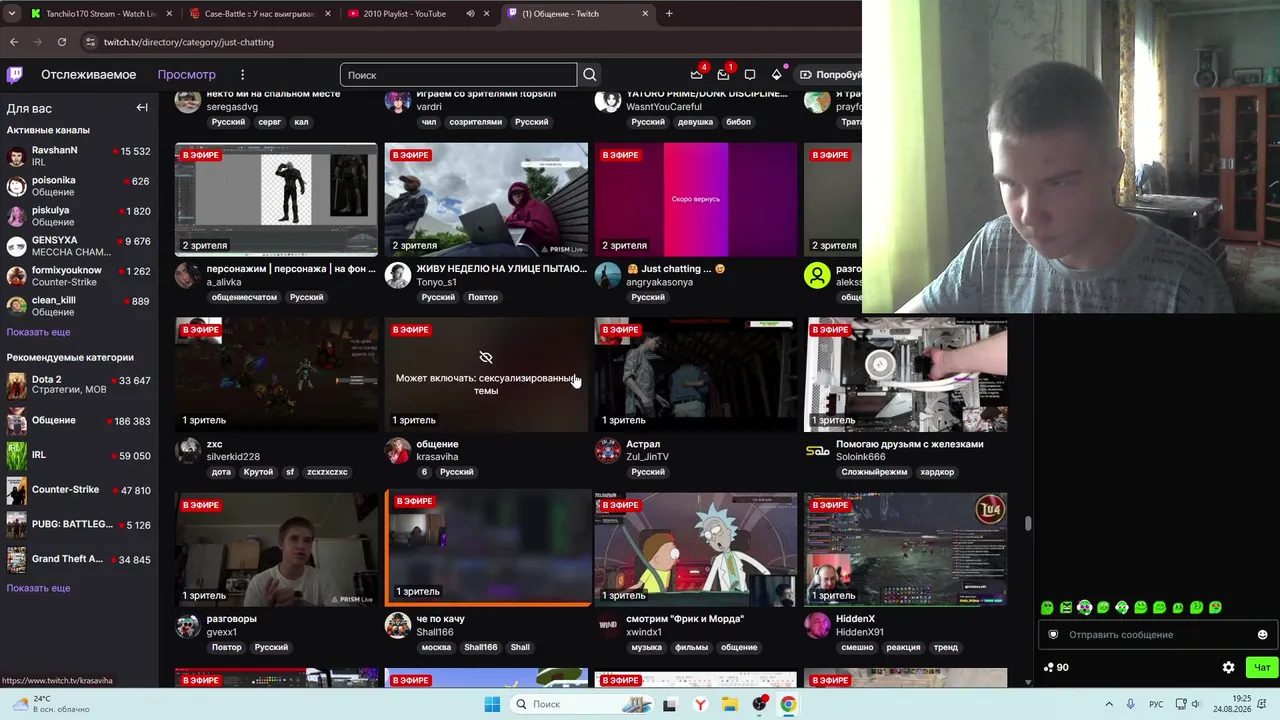Select the Общение - Twitch browser tab
The image size is (1280, 720).
click(578, 14)
